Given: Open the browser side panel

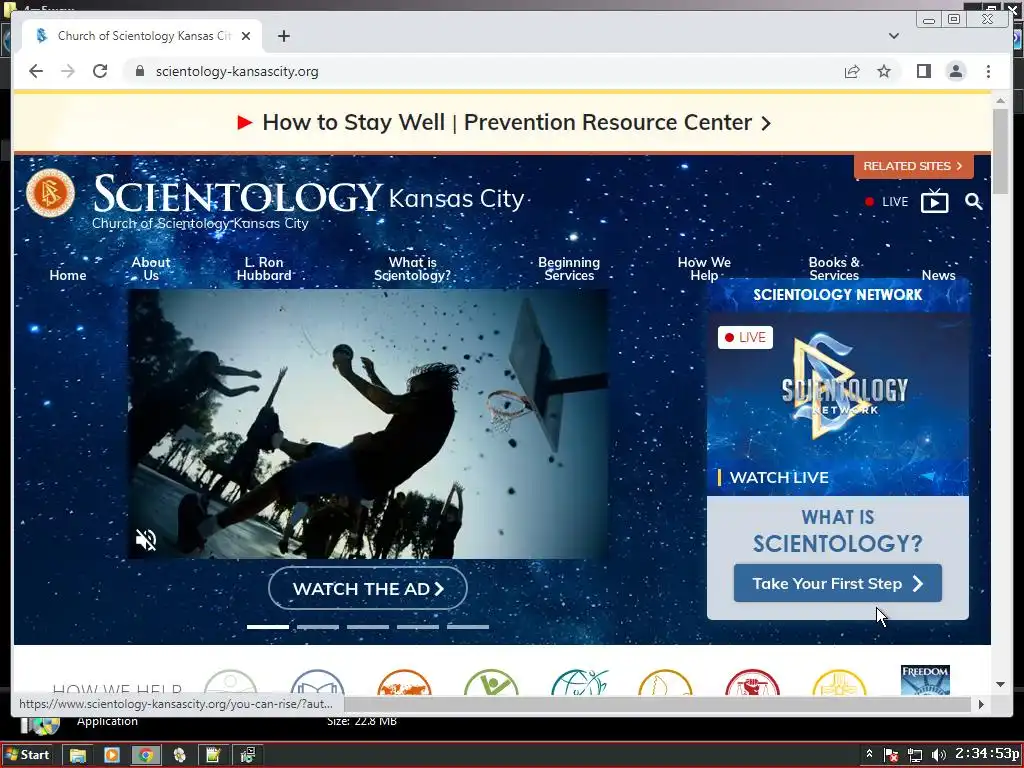Looking at the screenshot, I should point(923,71).
